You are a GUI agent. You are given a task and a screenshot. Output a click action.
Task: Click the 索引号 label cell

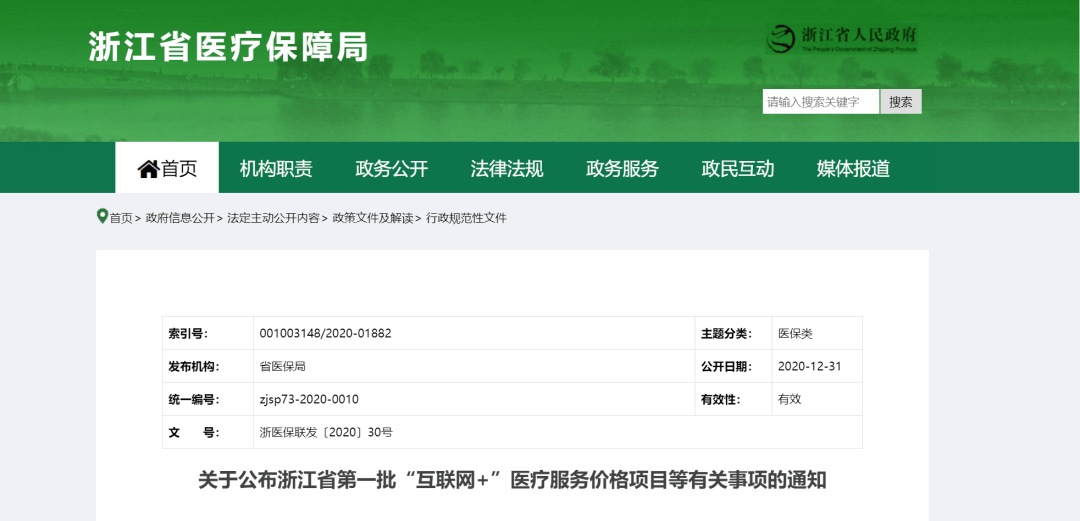[x=208, y=333]
